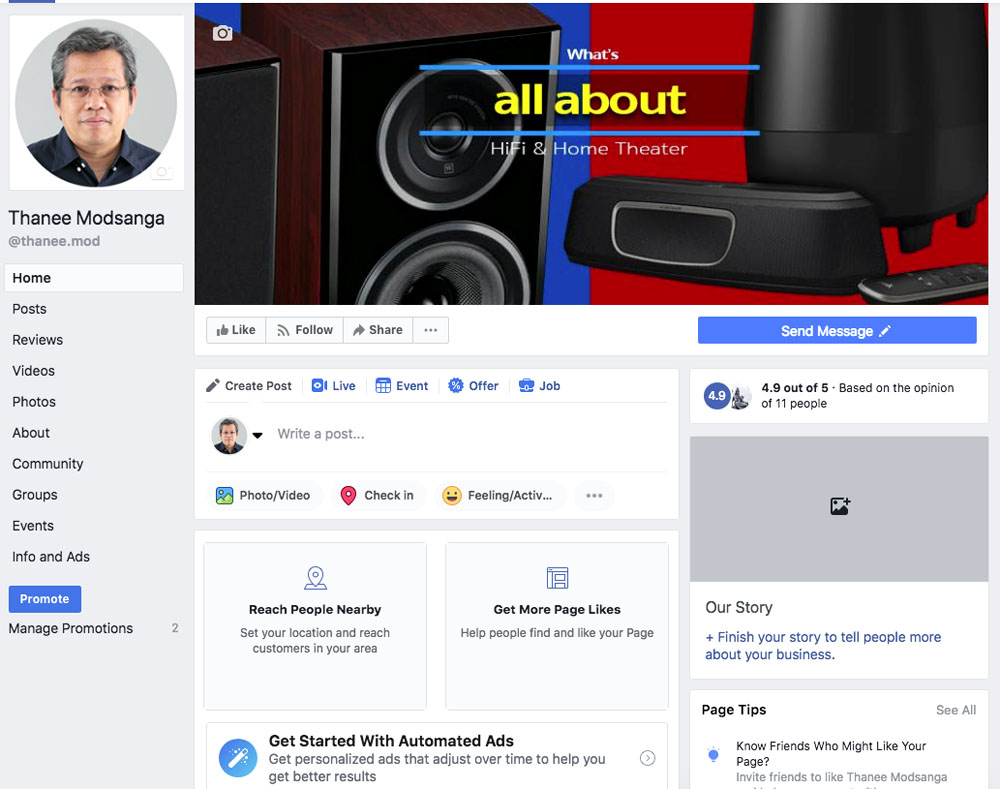Screen dimensions: 1000x789
Task: Click the cover photo camera icon
Action: tap(223, 33)
